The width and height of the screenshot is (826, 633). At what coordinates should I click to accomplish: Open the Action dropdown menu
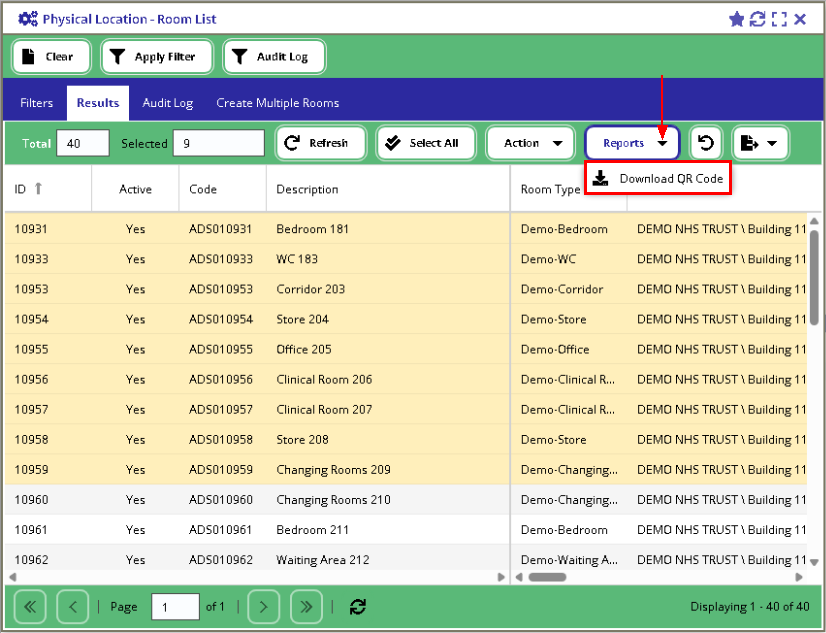(x=531, y=143)
